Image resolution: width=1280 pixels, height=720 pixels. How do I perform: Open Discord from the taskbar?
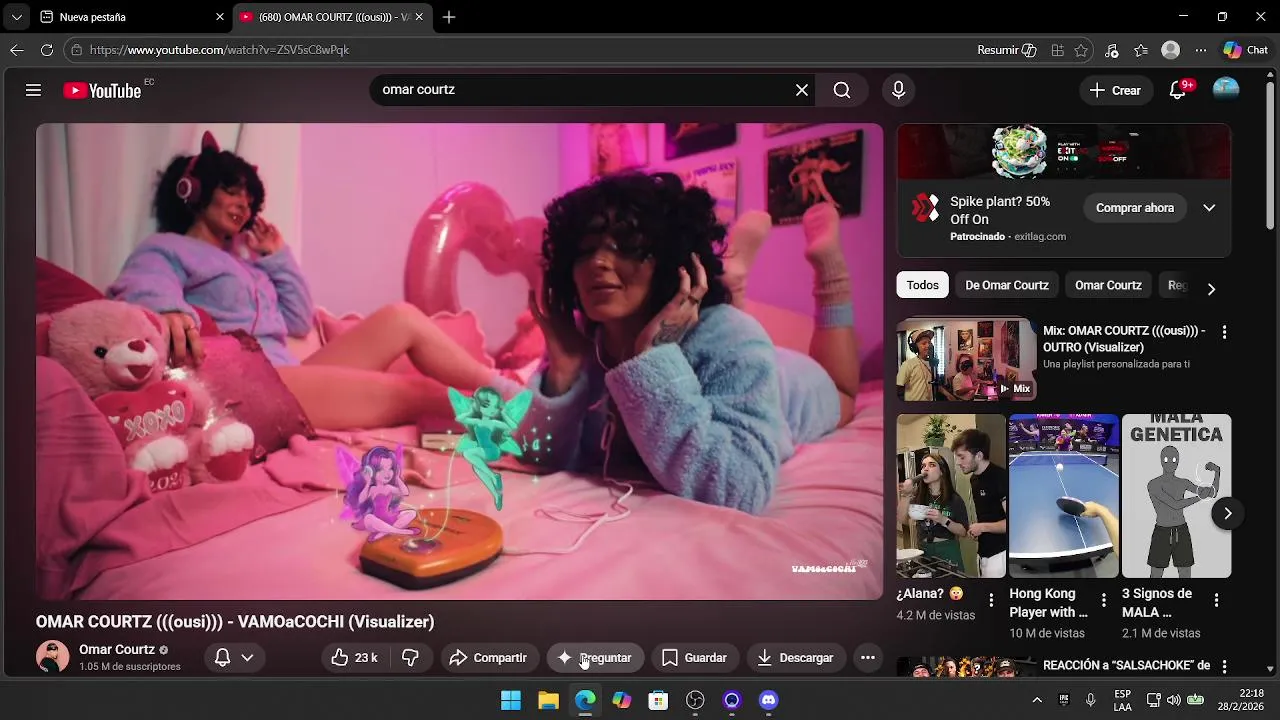pos(768,700)
